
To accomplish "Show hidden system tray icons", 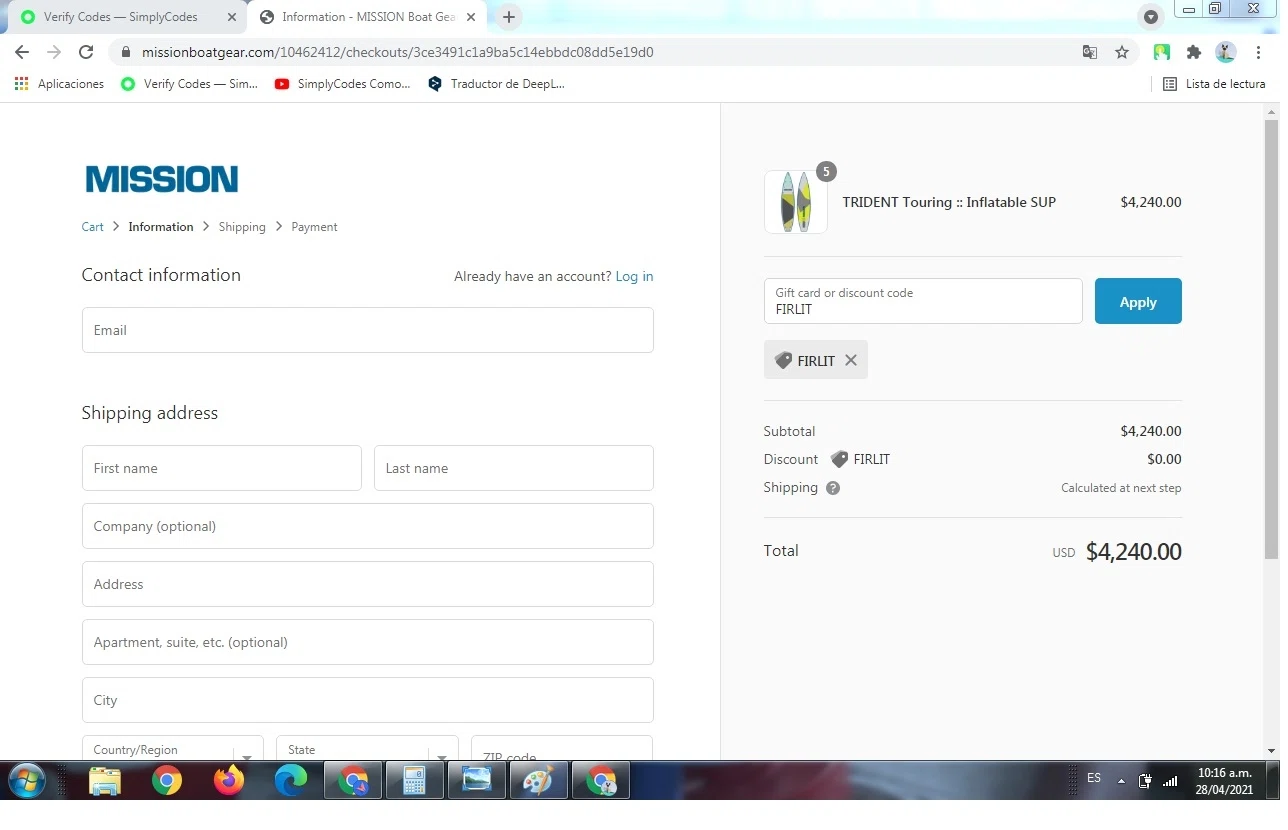I will 1121,781.
